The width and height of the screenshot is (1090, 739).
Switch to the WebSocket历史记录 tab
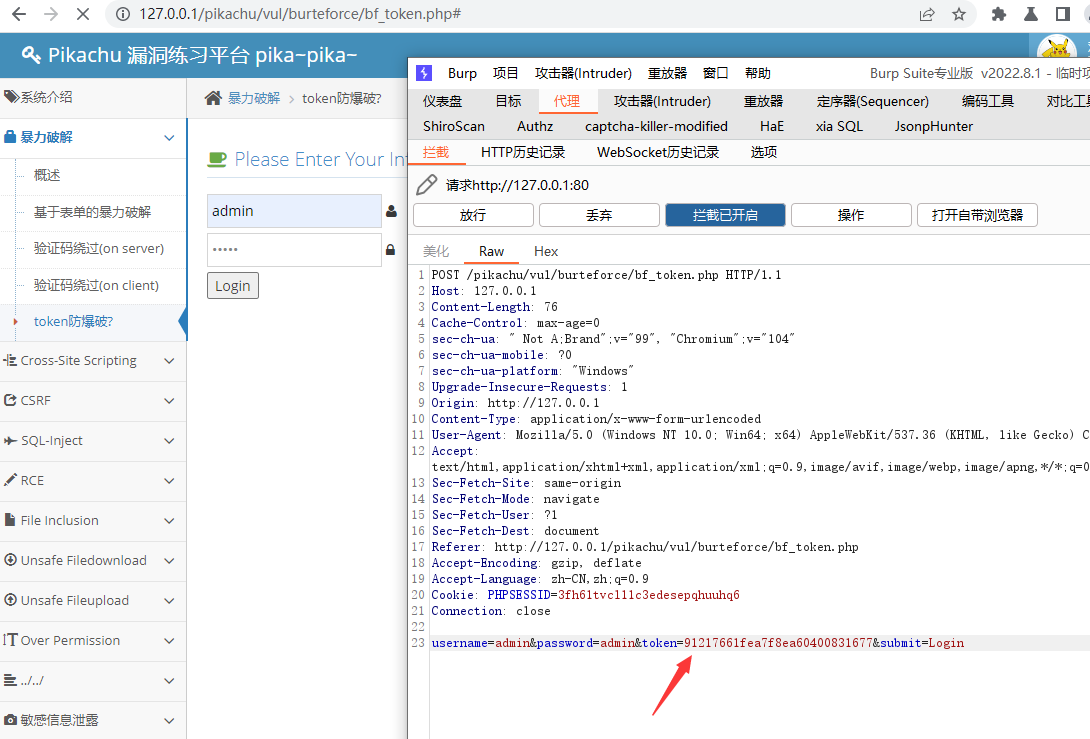point(658,152)
